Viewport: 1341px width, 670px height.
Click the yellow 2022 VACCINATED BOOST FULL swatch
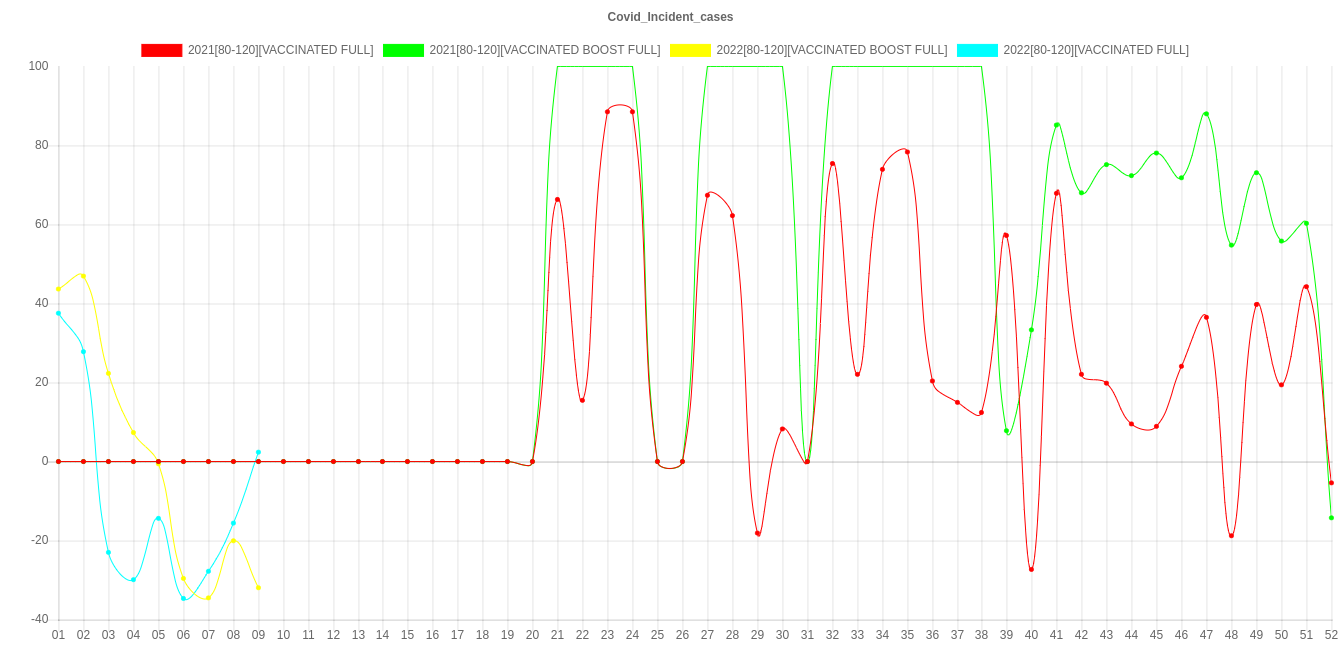[690, 50]
